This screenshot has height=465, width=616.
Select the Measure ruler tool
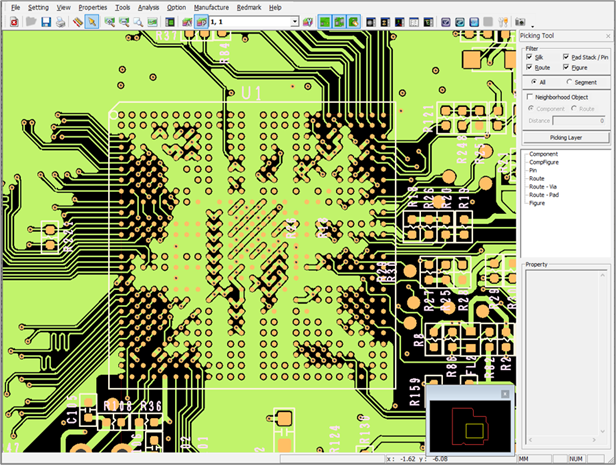(77, 21)
